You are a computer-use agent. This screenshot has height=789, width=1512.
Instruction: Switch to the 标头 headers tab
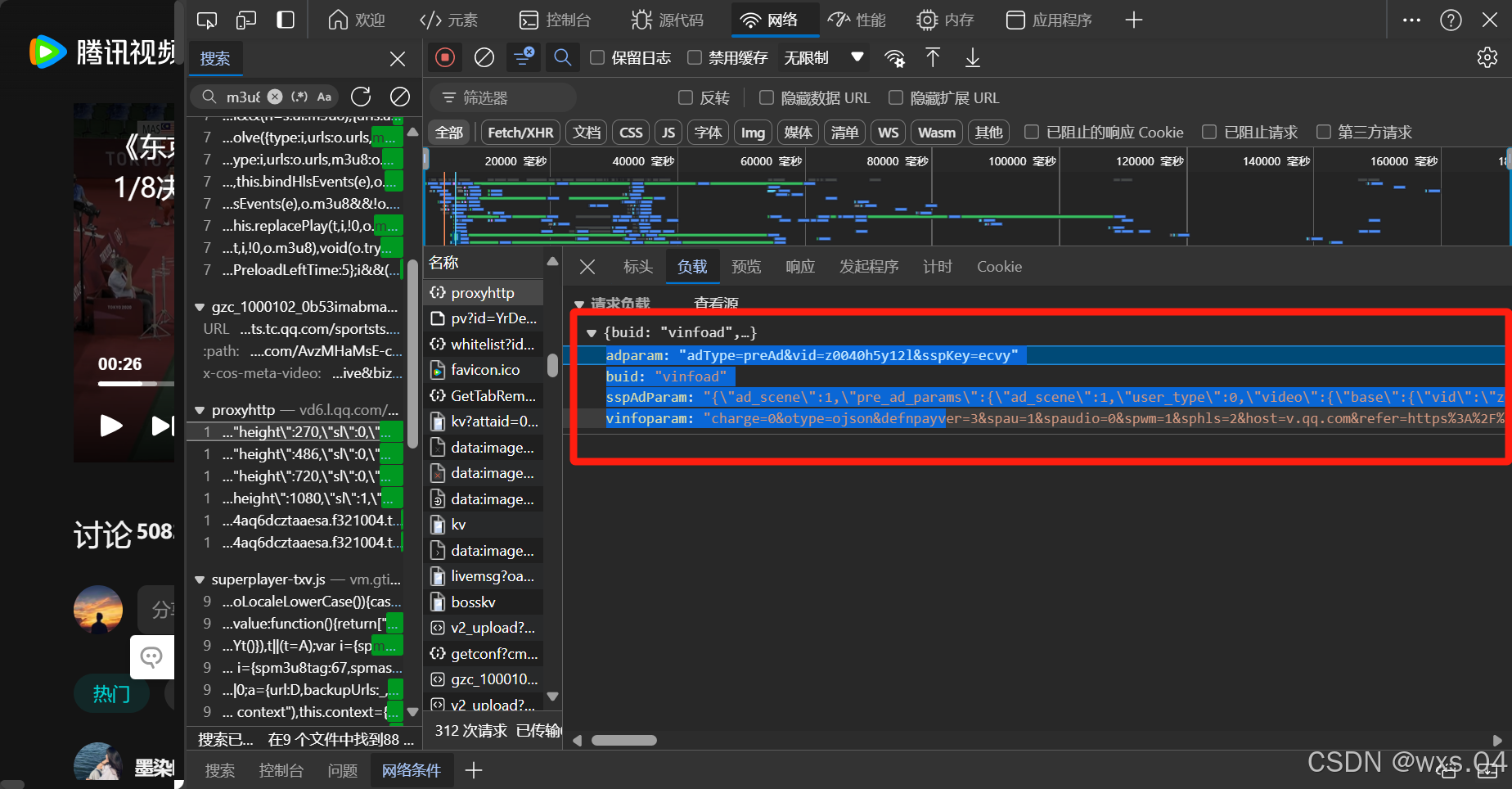pos(638,267)
